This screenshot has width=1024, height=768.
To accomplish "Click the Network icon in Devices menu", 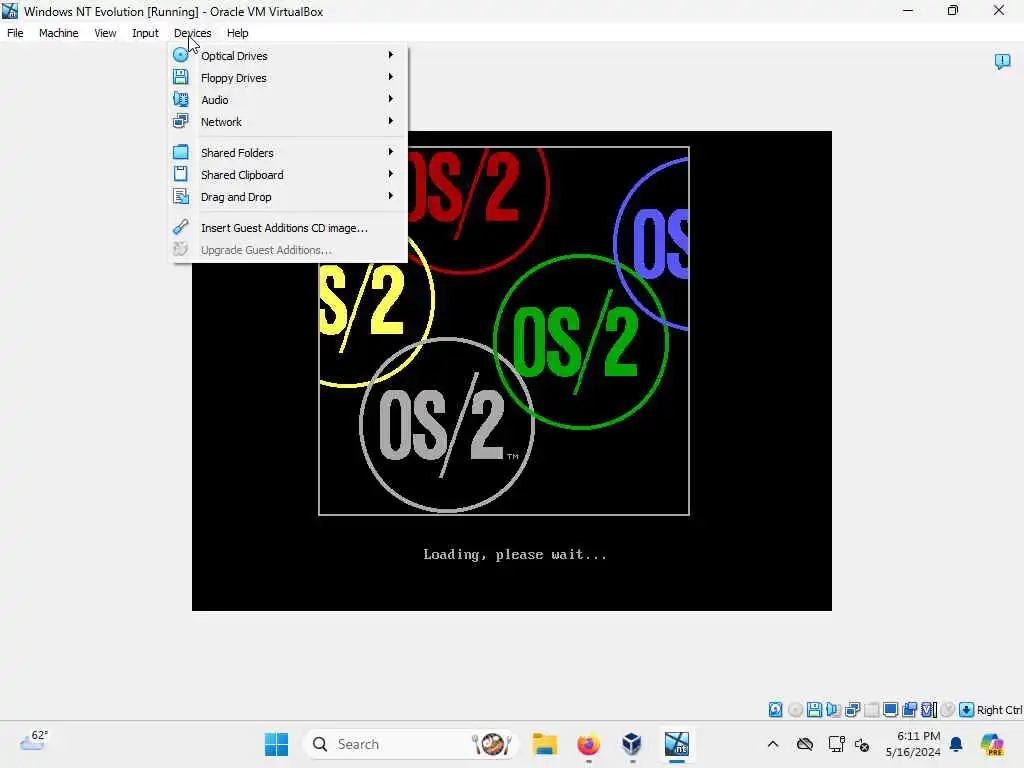I will click(x=180, y=121).
